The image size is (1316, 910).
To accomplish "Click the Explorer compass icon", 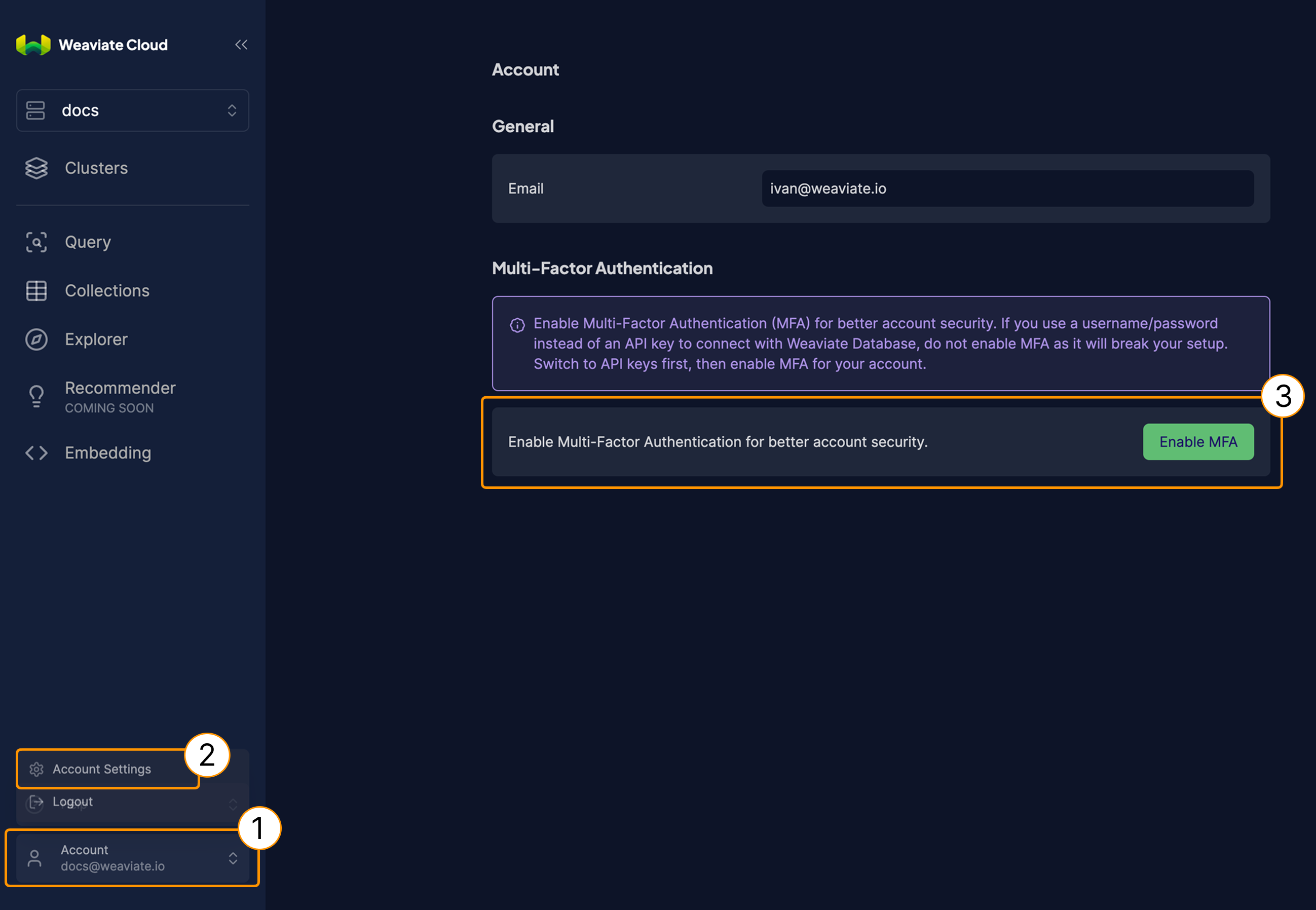I will (36, 340).
